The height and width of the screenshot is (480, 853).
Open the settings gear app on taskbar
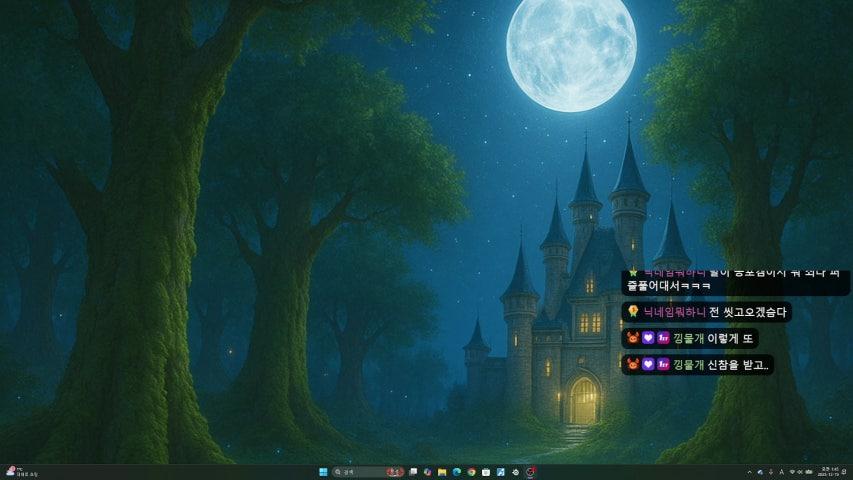[x=515, y=472]
